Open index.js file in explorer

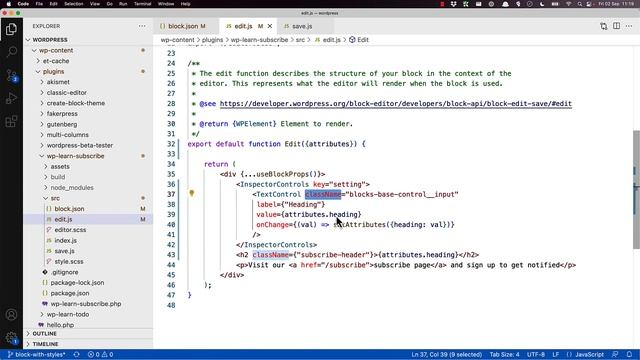88,240
